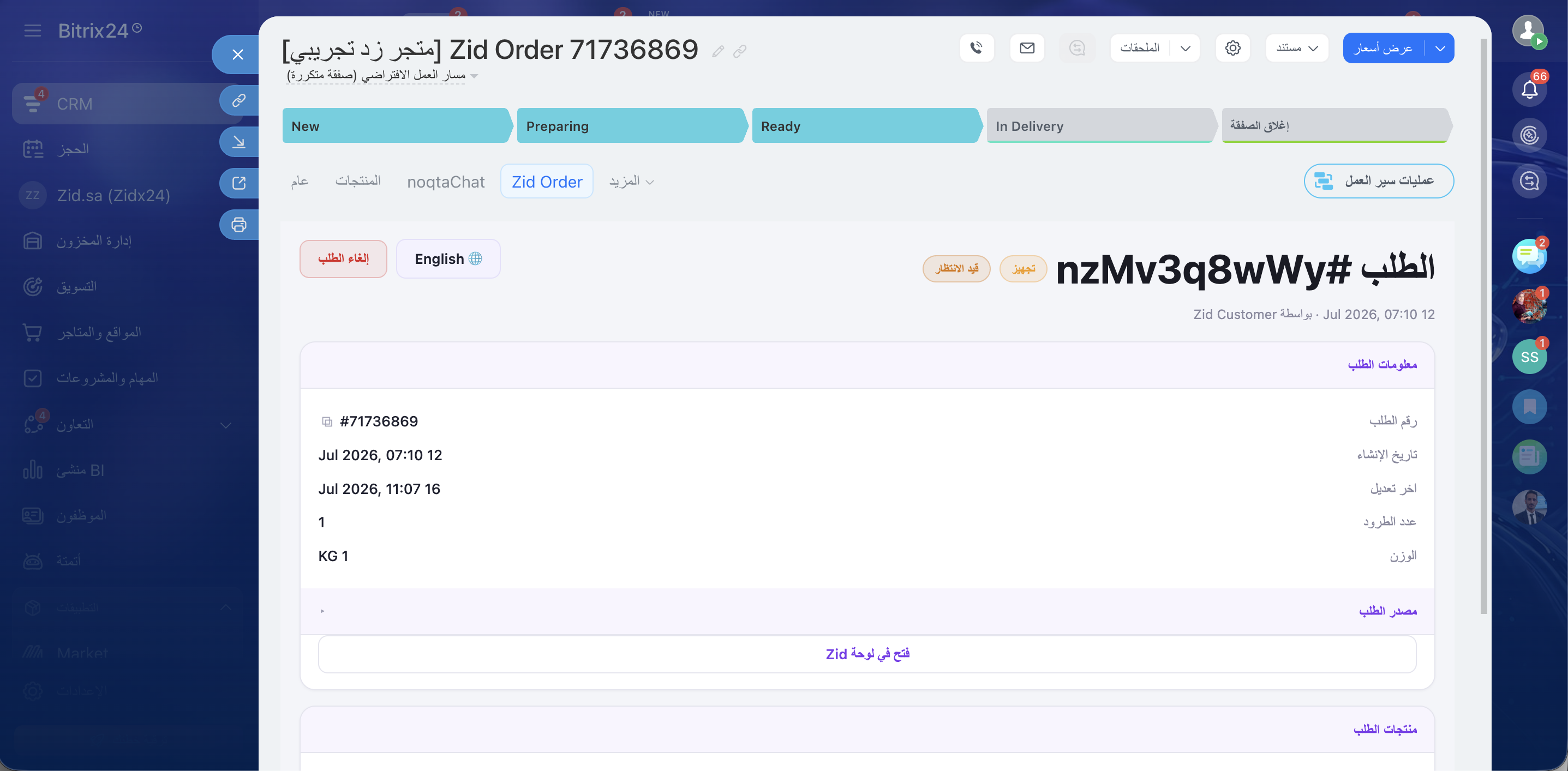Open the الملحقات dropdown

pyautogui.click(x=1154, y=48)
